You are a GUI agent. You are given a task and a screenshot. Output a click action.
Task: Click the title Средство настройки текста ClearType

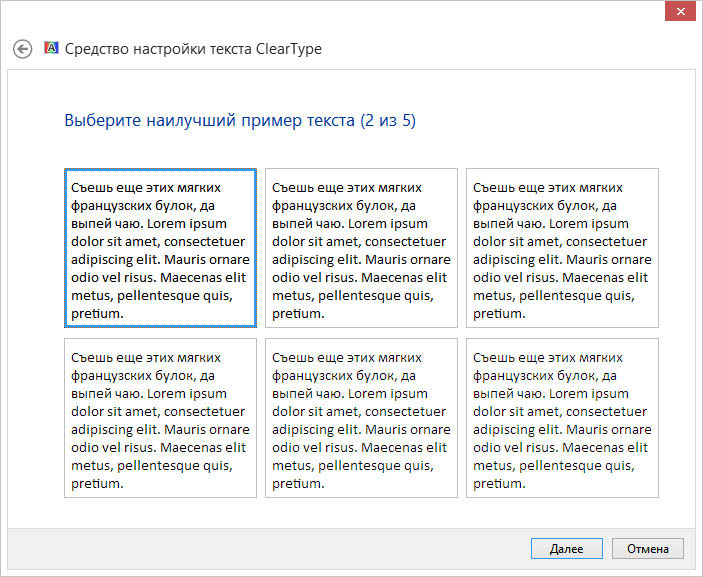pyautogui.click(x=193, y=49)
